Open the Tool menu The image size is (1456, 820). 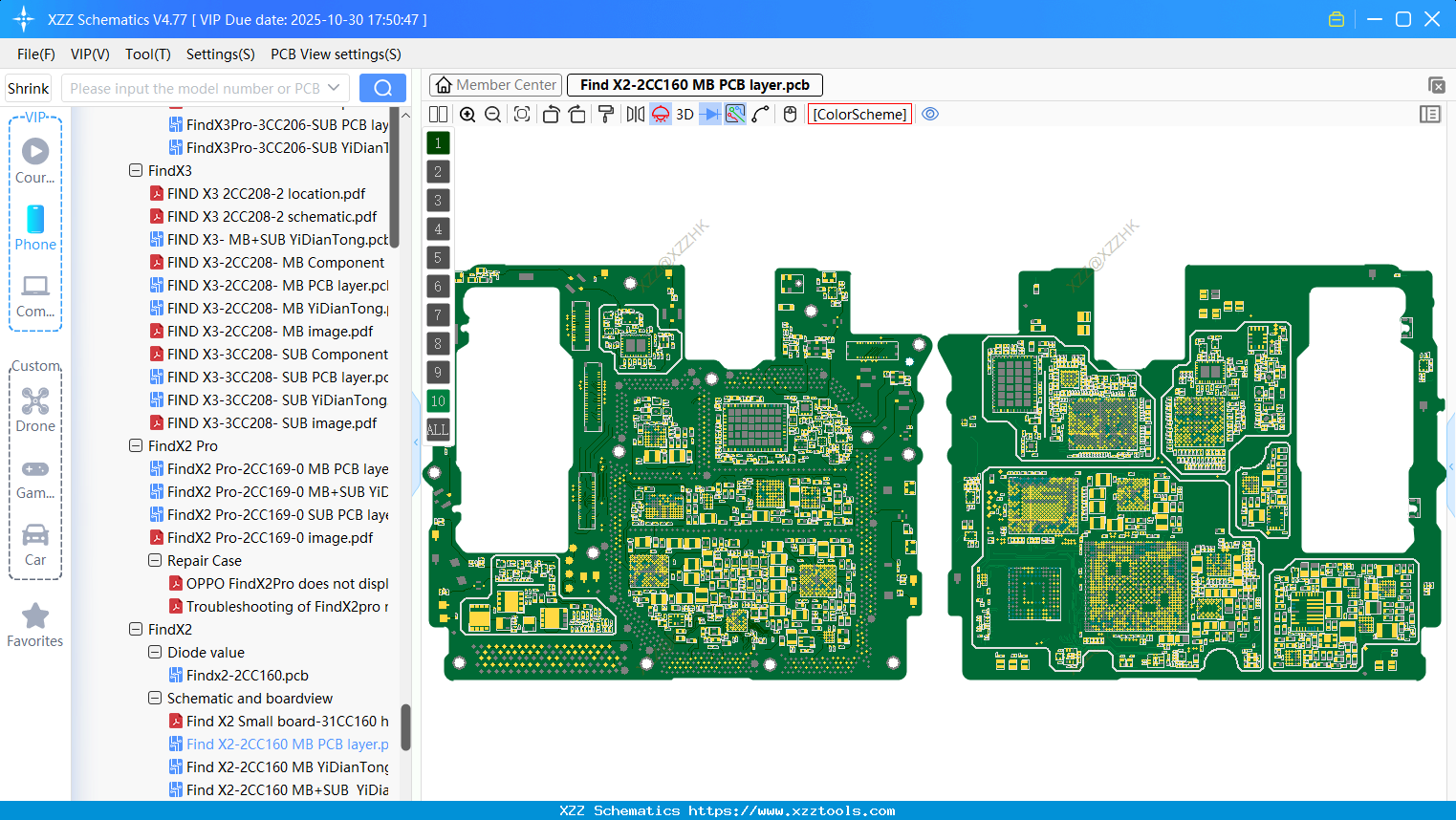click(x=147, y=54)
